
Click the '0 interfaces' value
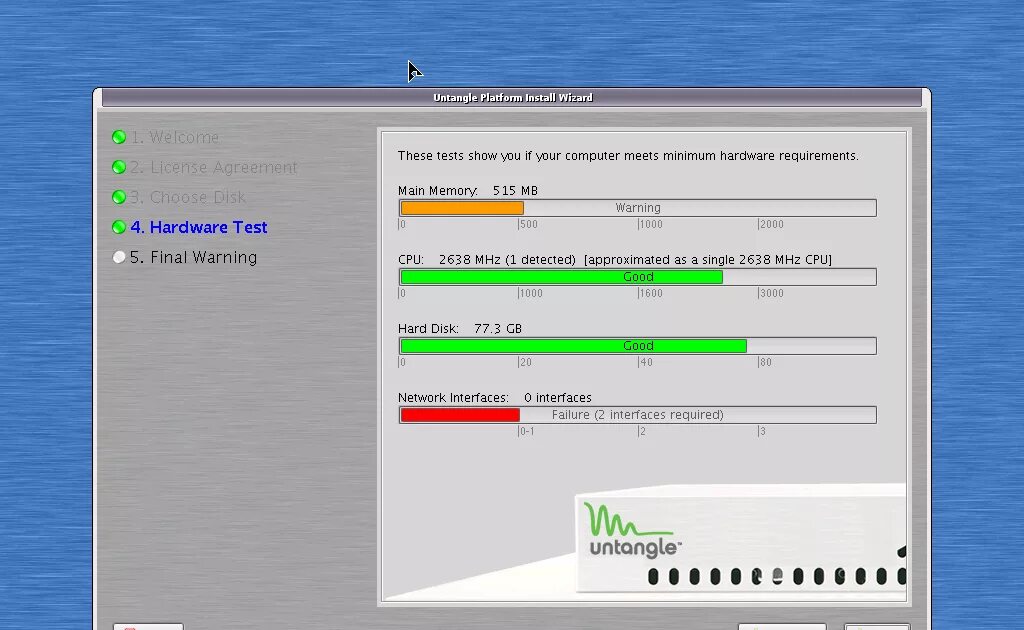tap(558, 398)
